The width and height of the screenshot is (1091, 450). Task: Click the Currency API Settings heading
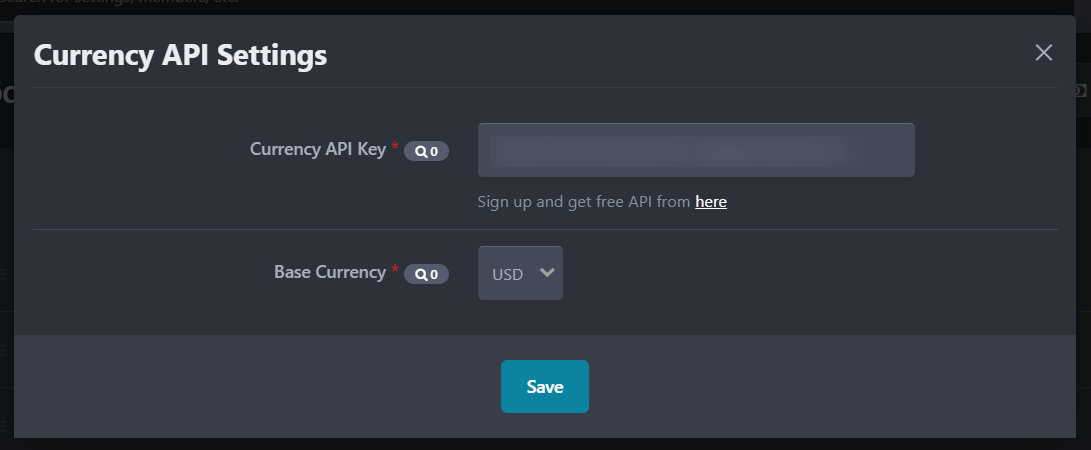pos(180,55)
